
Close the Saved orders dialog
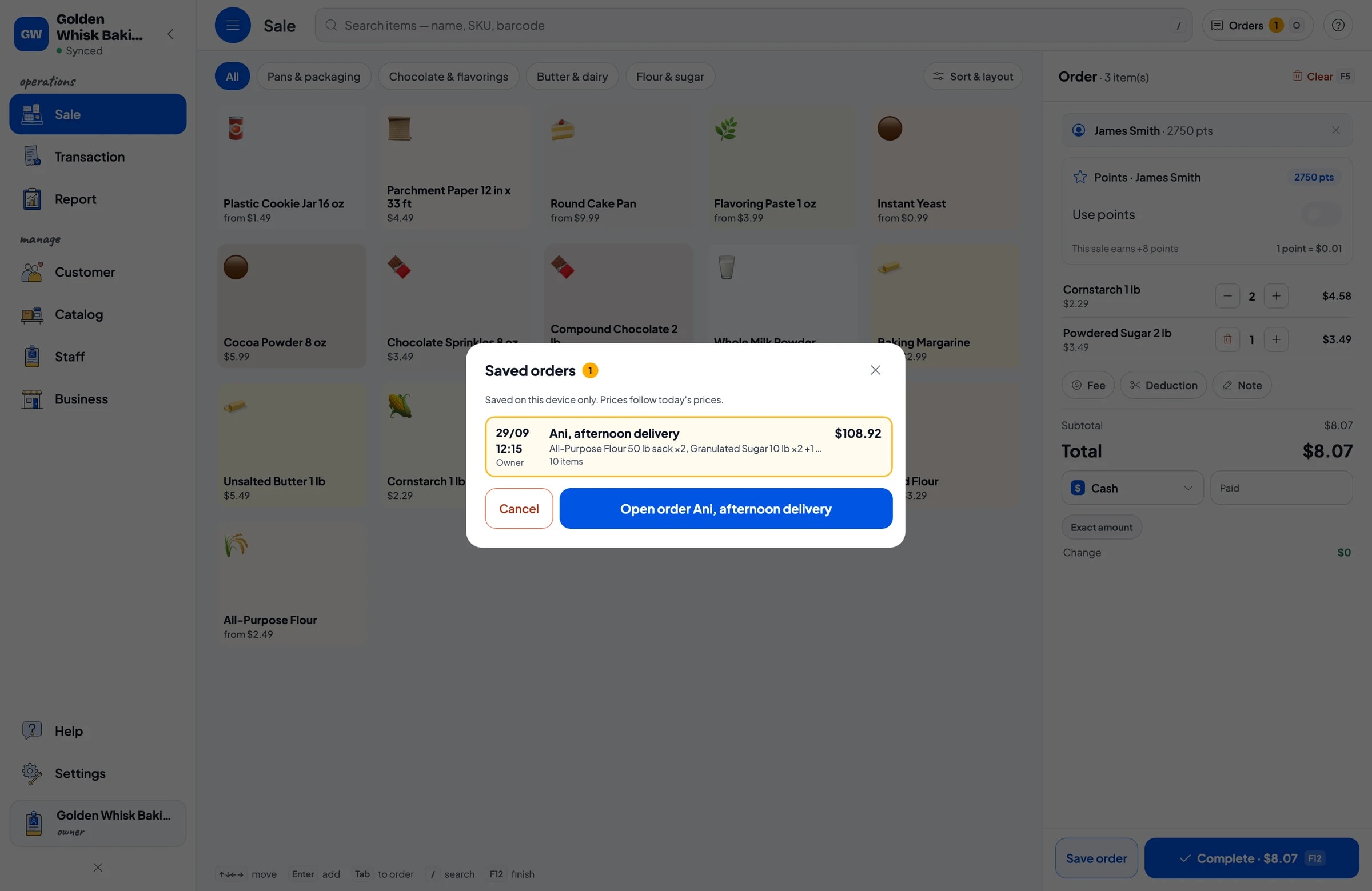coord(875,370)
